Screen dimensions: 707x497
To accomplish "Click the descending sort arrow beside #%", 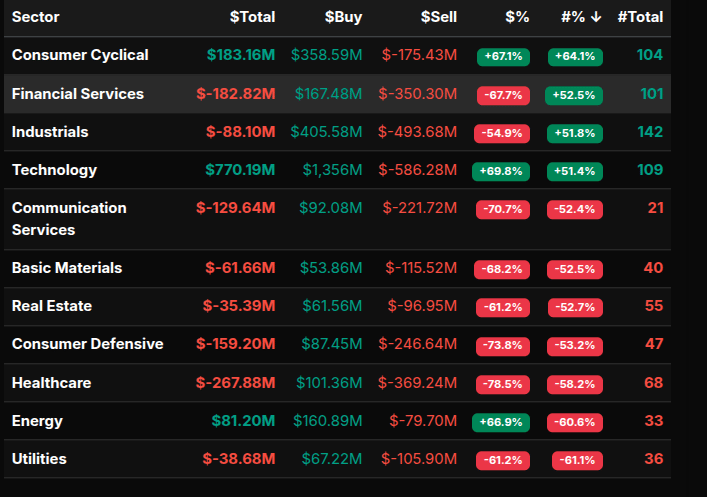I will pos(595,17).
